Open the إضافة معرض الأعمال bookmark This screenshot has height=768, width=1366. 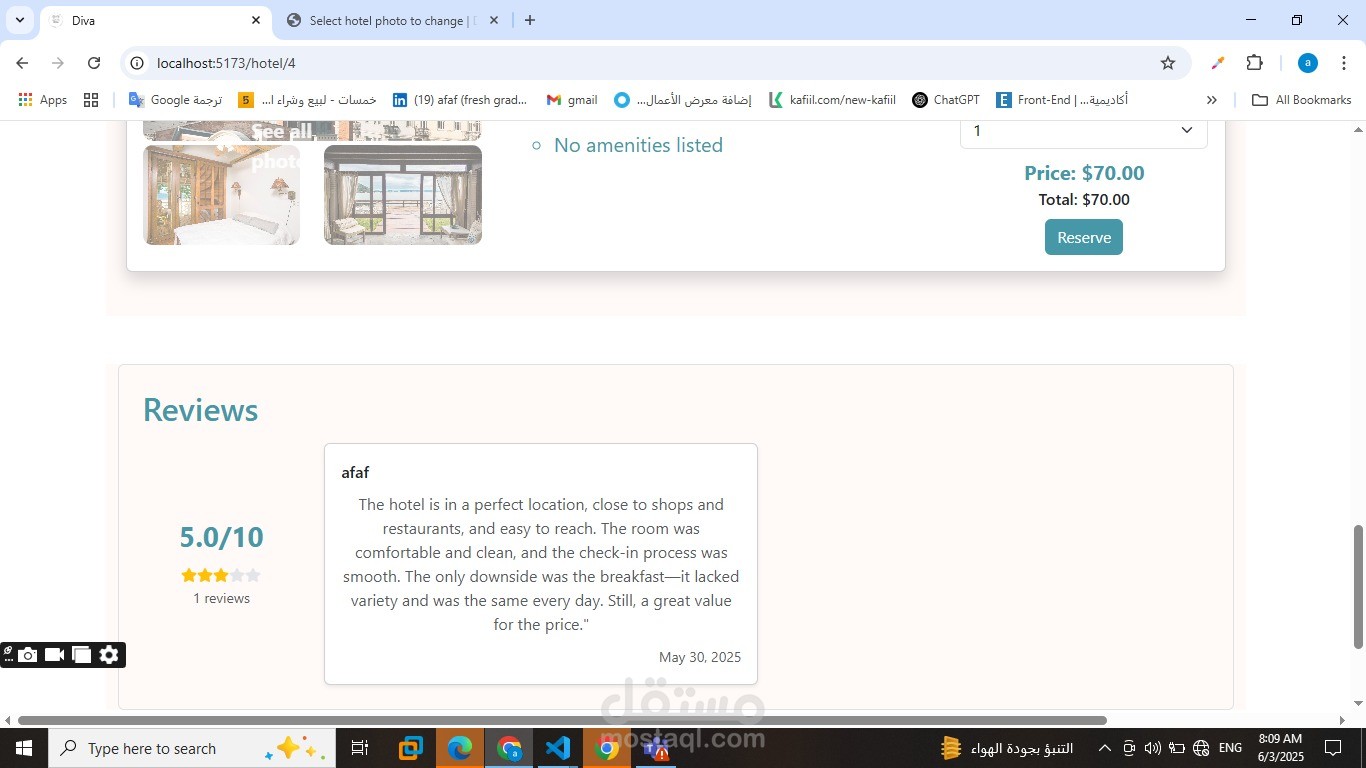click(x=683, y=100)
